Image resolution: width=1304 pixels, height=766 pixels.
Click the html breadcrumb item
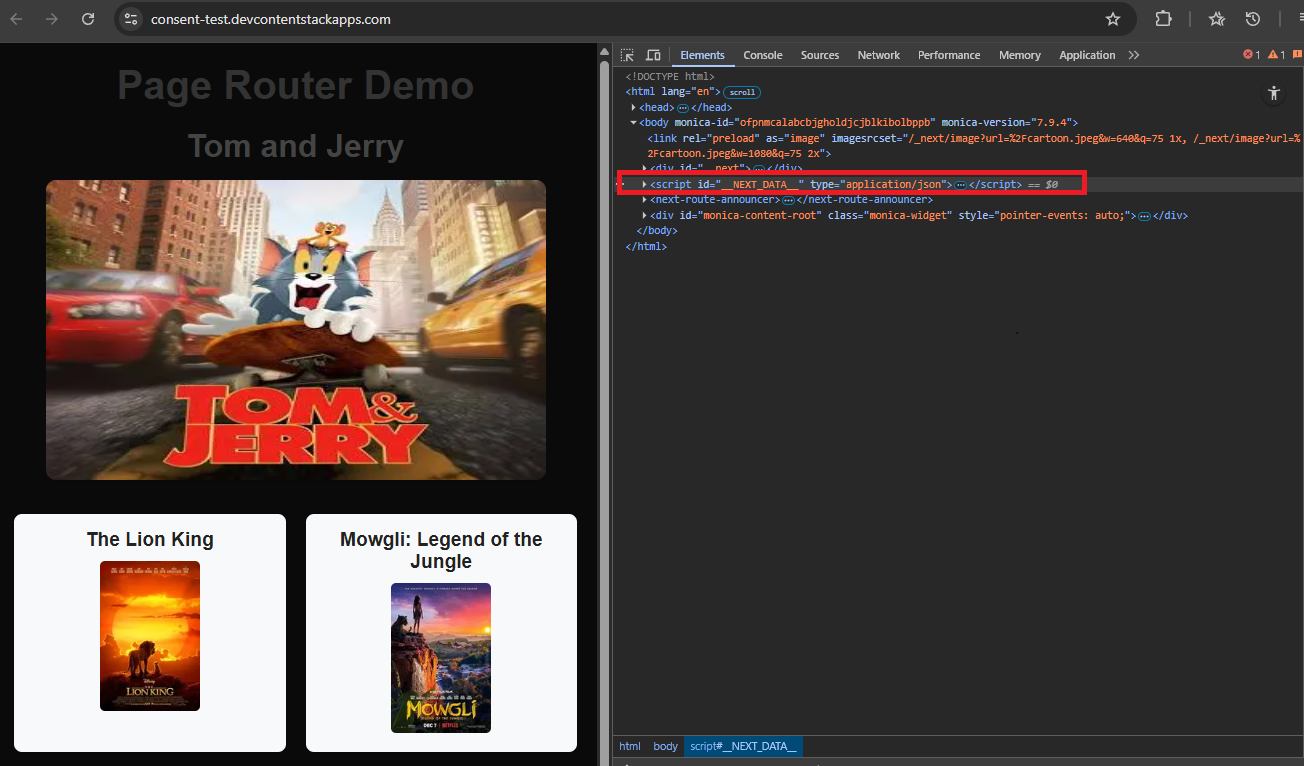click(x=629, y=746)
